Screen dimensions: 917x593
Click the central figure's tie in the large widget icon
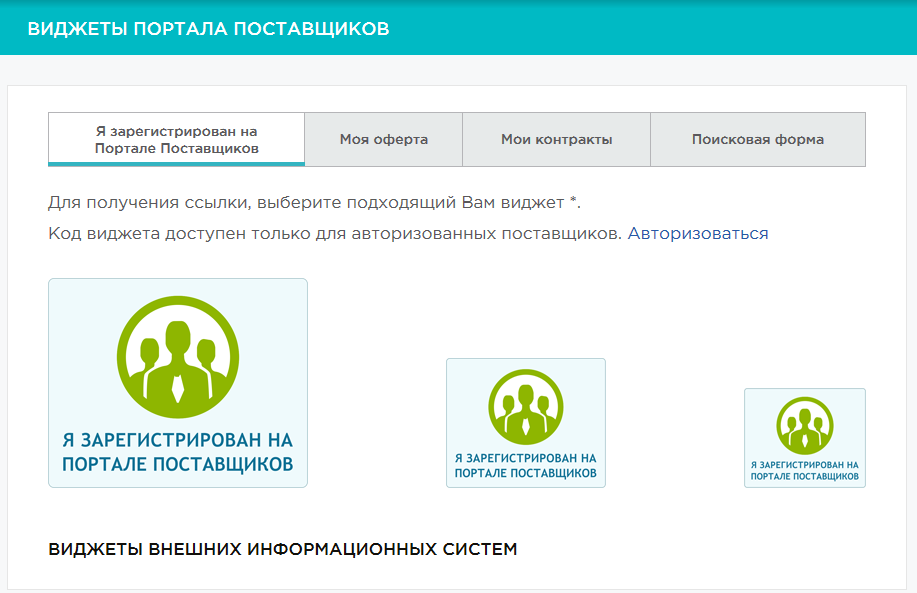[x=178, y=386]
